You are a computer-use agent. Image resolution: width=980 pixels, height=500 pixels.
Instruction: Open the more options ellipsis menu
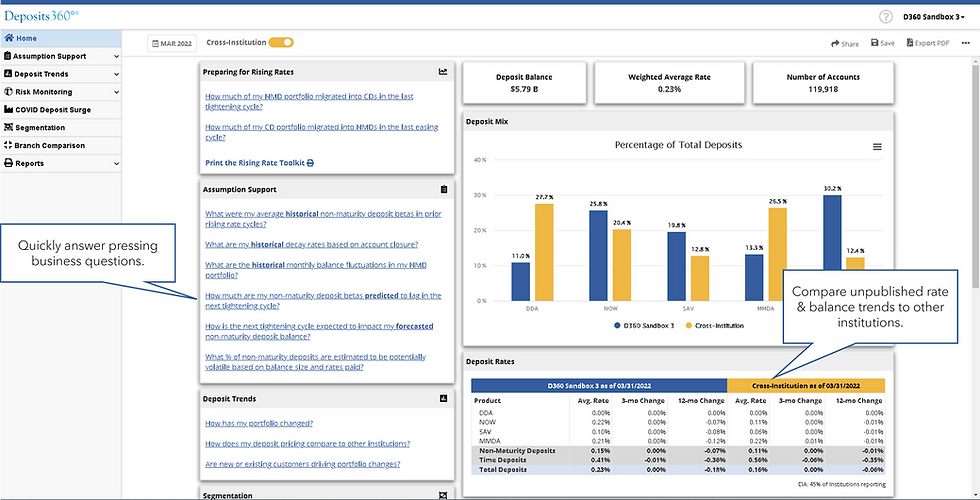pos(965,43)
